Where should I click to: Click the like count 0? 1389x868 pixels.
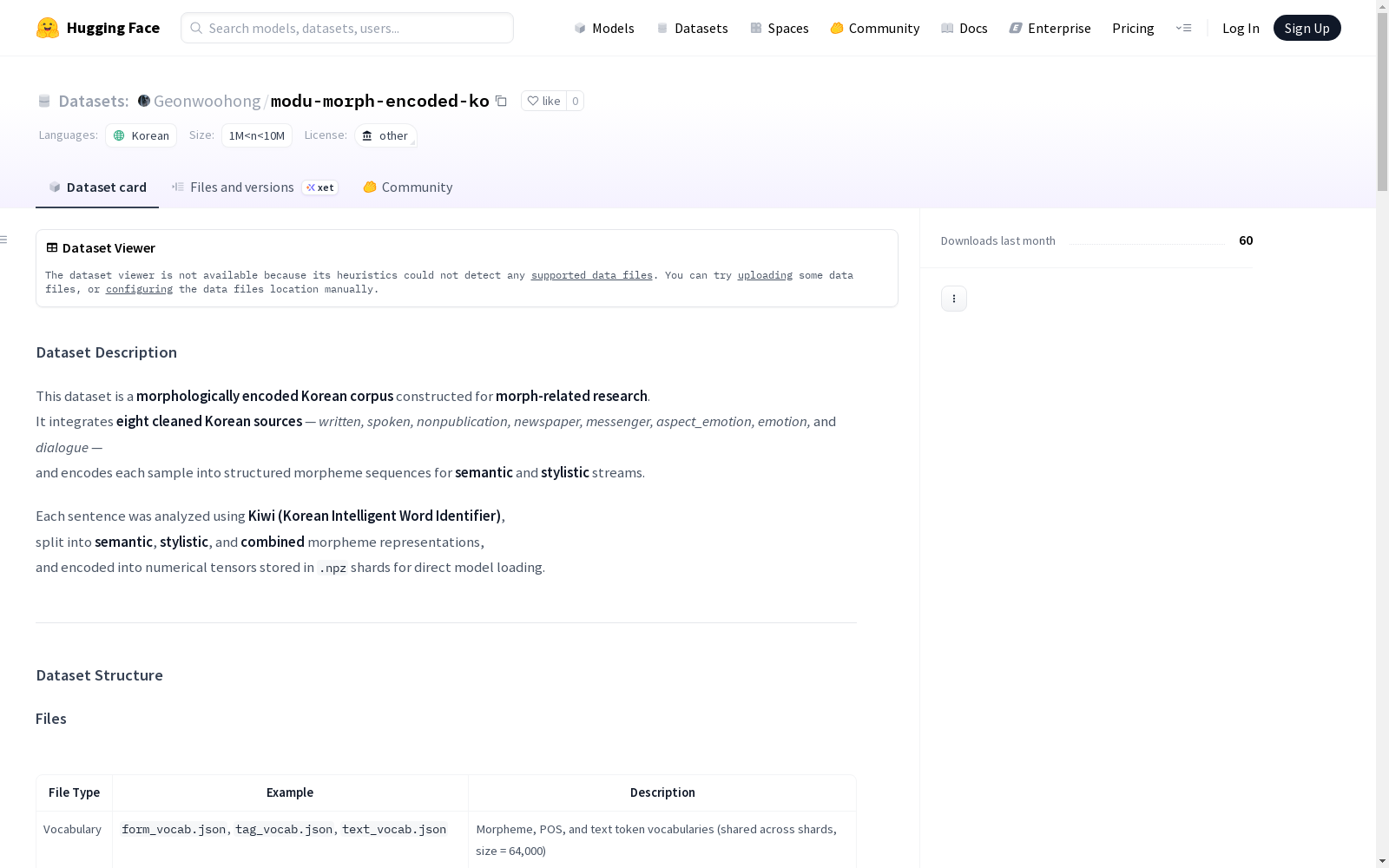[x=575, y=101]
